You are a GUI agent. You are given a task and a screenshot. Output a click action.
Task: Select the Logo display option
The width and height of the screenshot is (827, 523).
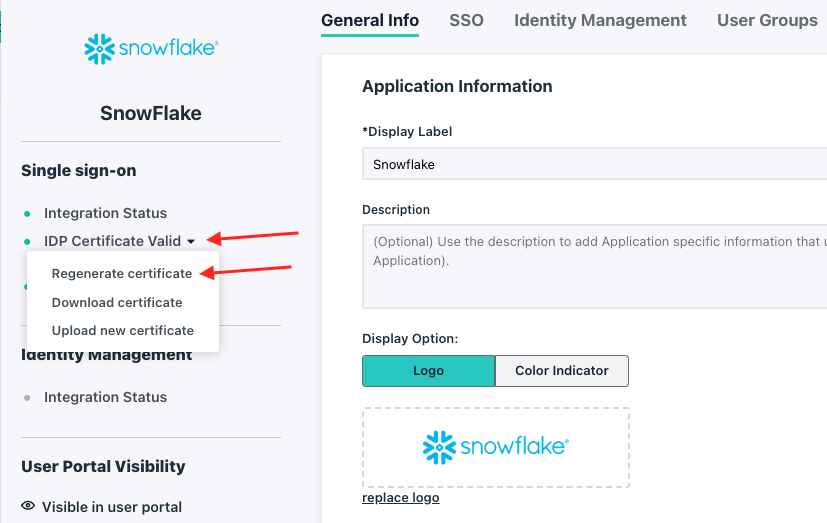click(x=428, y=370)
